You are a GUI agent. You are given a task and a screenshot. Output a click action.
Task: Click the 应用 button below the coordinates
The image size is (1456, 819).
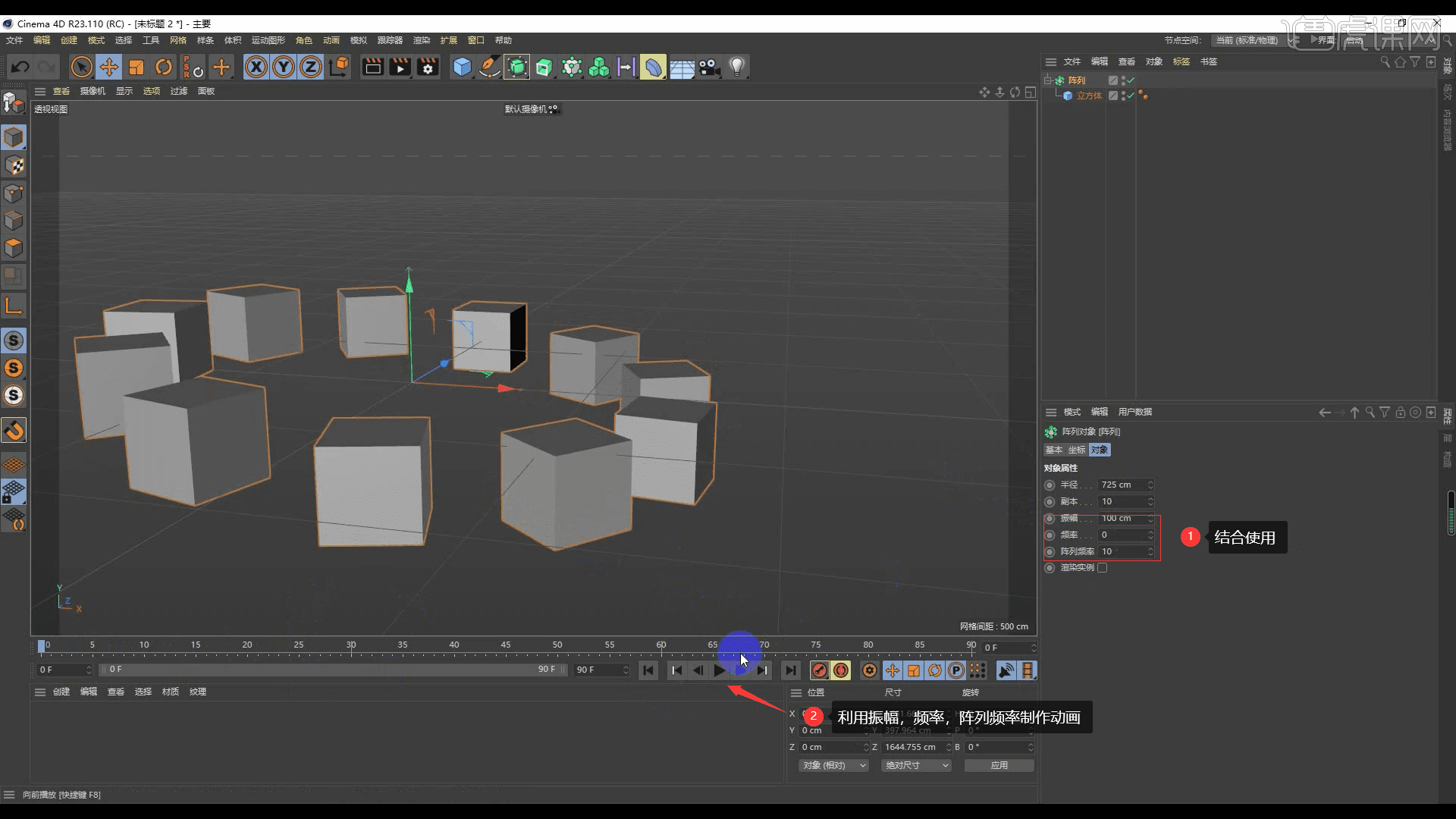[x=999, y=765]
